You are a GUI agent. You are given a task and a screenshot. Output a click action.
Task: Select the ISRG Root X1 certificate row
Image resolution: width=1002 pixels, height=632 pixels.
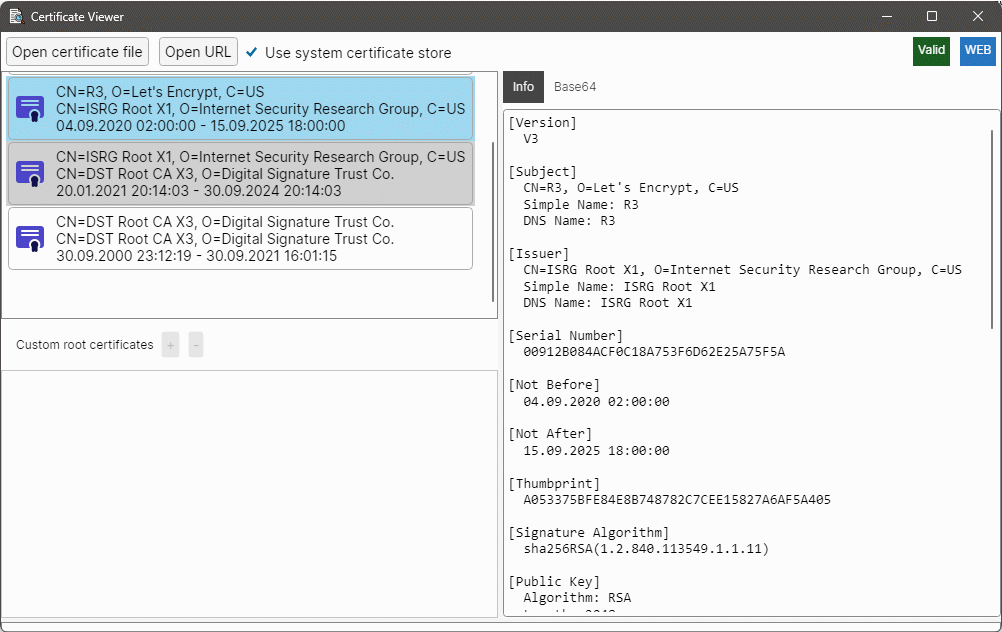point(240,174)
